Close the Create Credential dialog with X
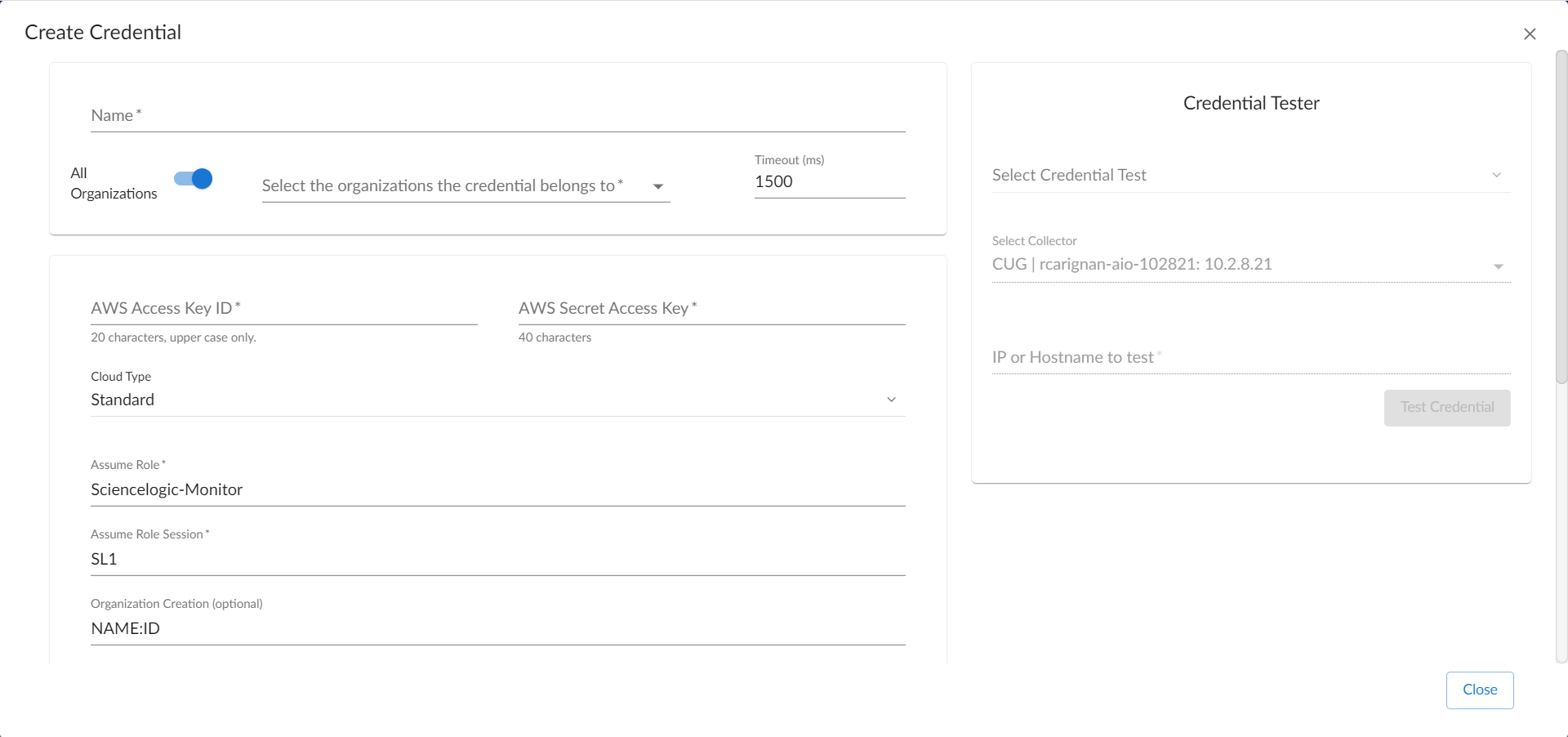This screenshot has width=1568, height=737. 1530,33
